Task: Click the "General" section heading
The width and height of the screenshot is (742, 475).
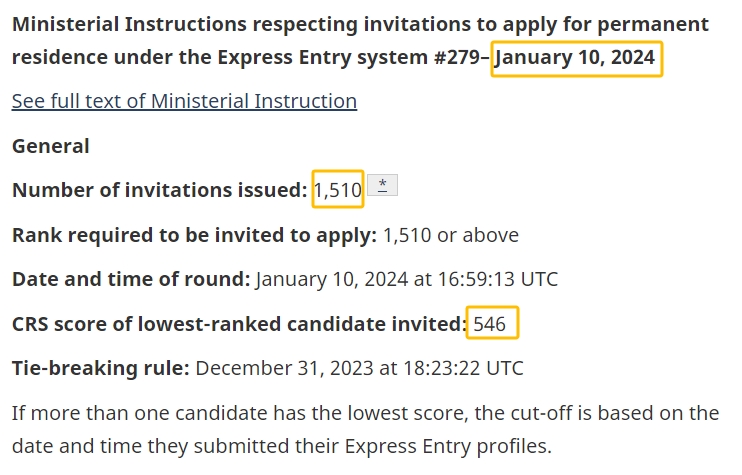Action: [50, 146]
